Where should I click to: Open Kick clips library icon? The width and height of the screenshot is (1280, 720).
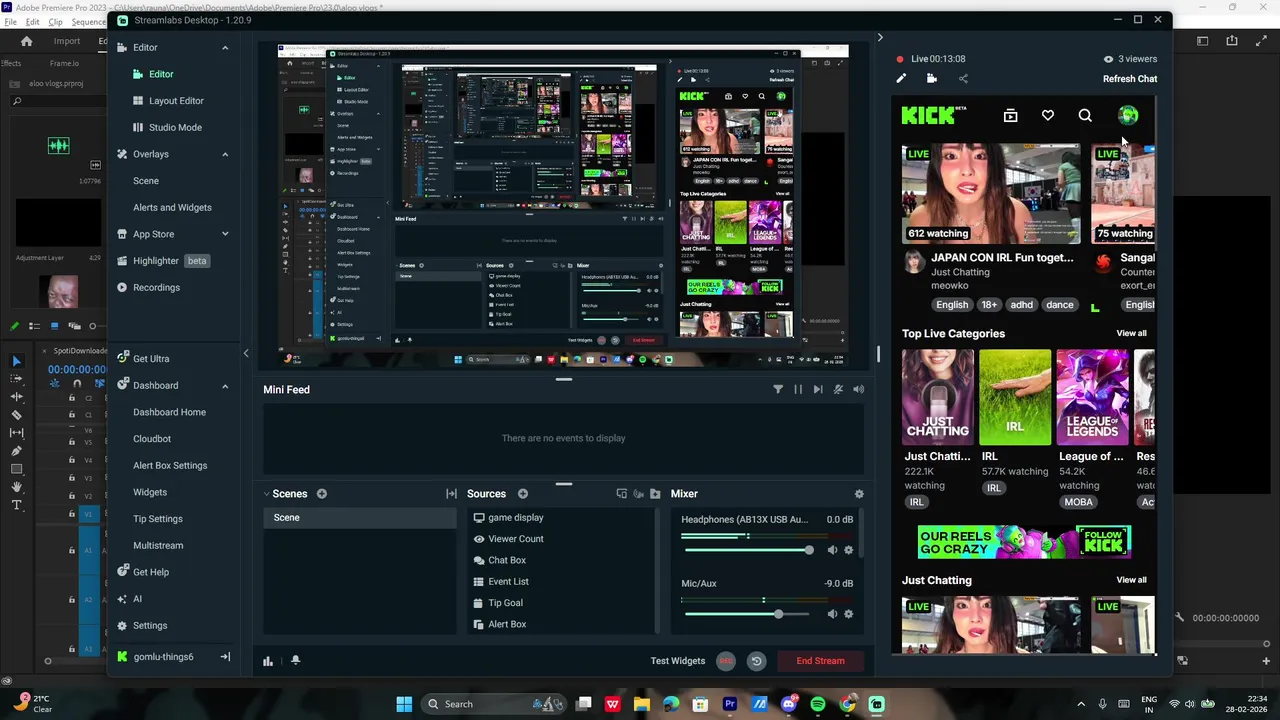pos(1010,116)
